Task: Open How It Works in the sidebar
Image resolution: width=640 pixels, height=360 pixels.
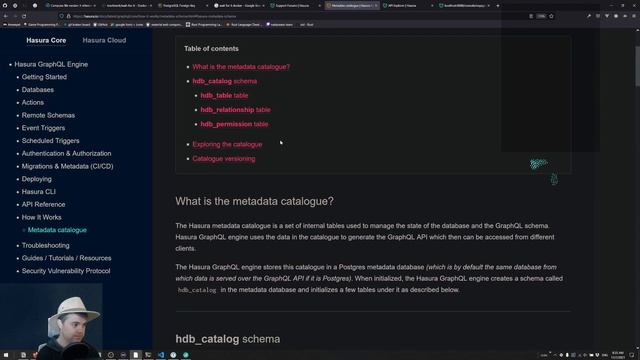Action: pos(41,218)
